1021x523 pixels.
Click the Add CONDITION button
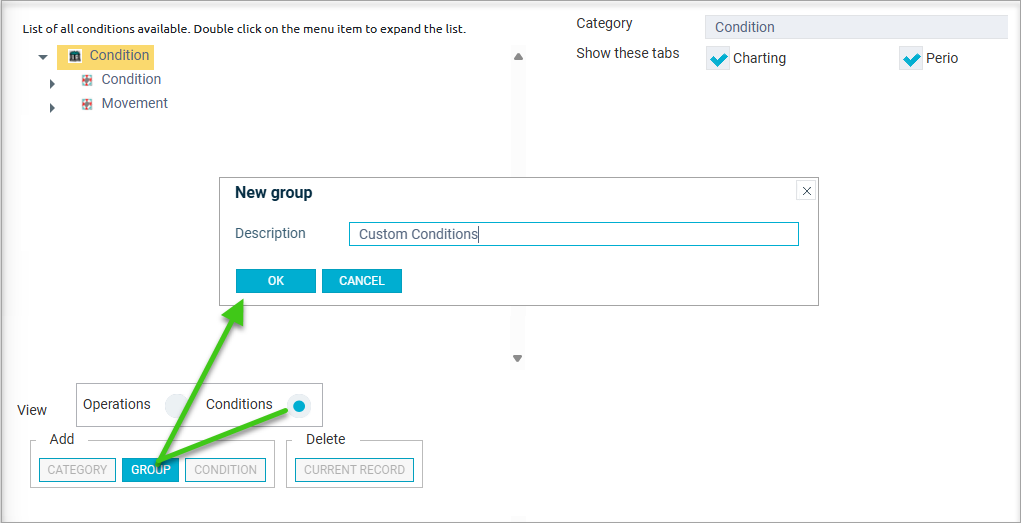pos(225,470)
